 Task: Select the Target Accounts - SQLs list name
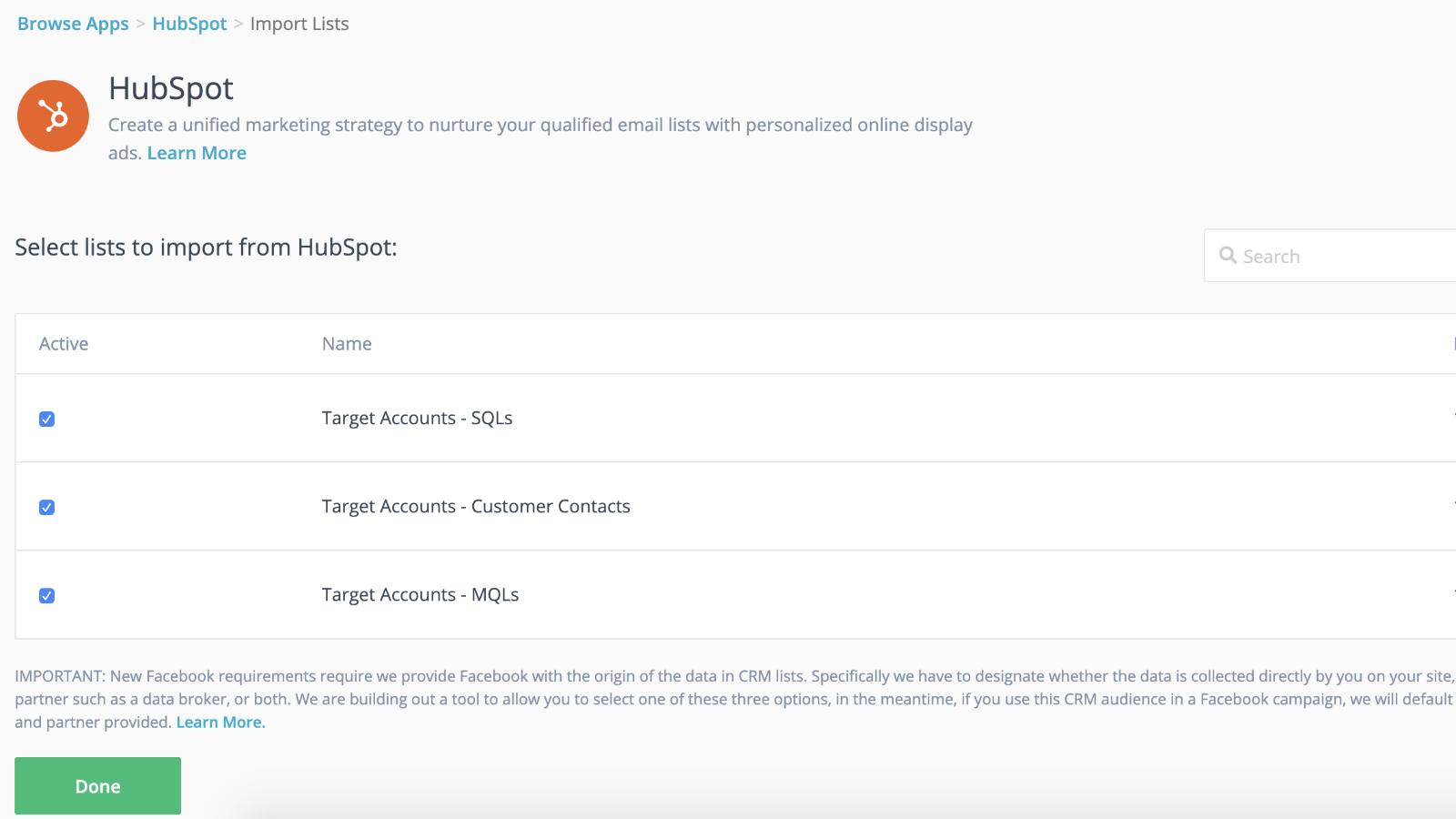click(x=417, y=418)
